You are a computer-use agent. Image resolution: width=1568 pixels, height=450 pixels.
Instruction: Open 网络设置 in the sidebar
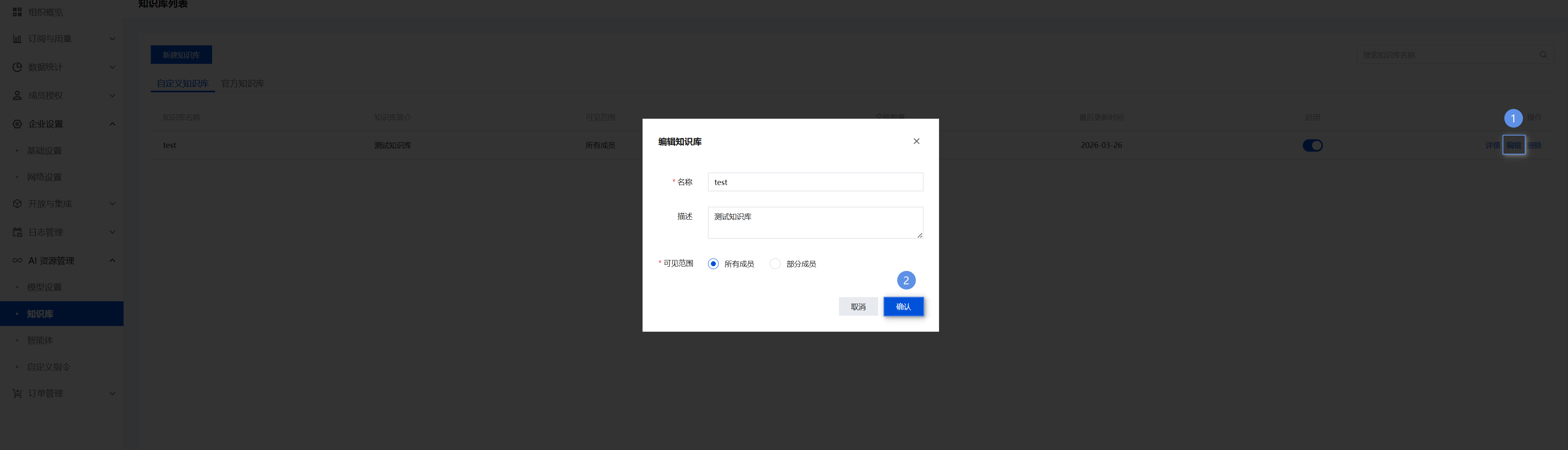point(44,177)
